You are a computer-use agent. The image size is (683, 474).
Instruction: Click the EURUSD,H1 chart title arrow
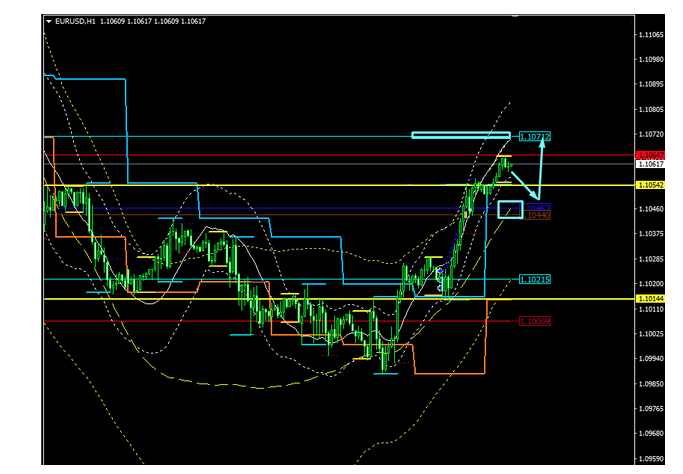(x=48, y=21)
